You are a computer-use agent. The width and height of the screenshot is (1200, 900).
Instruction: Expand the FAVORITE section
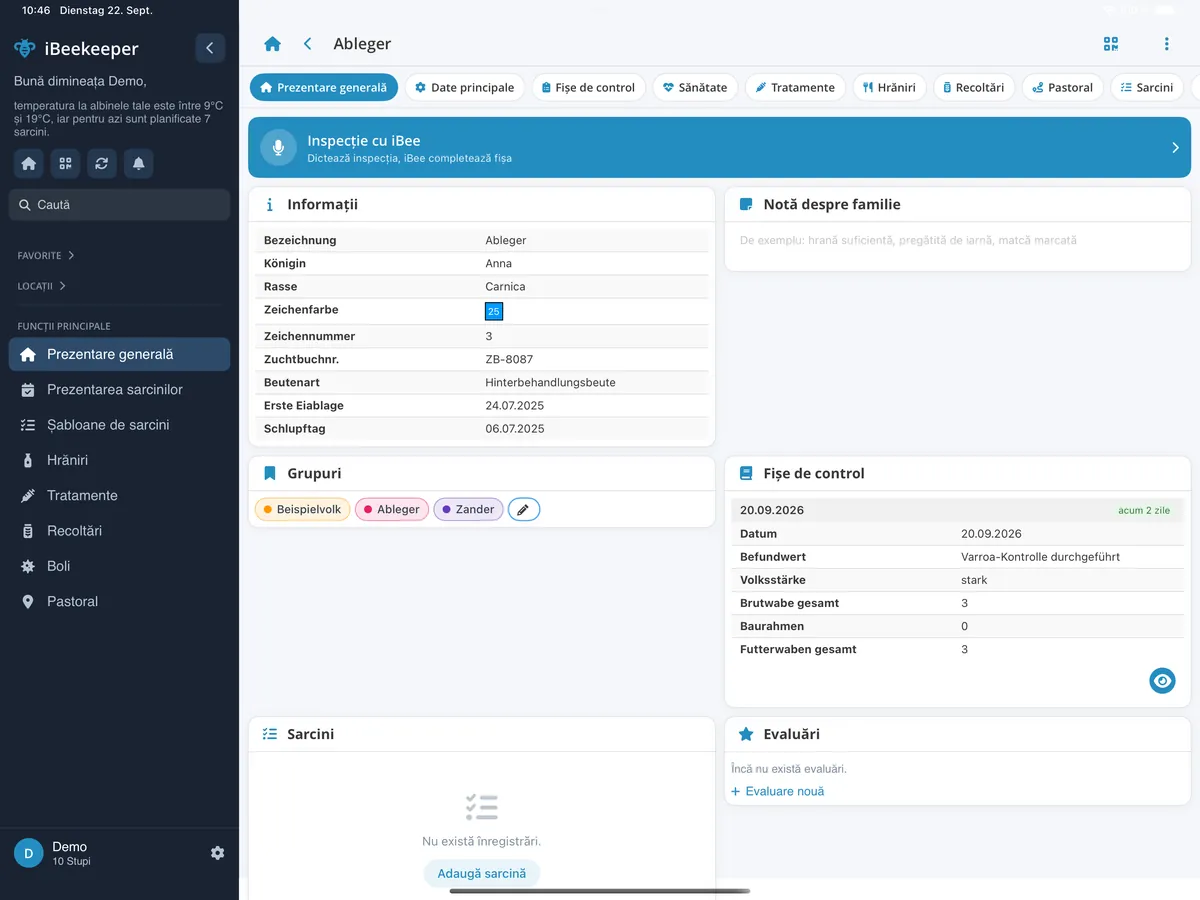pyautogui.click(x=46, y=256)
